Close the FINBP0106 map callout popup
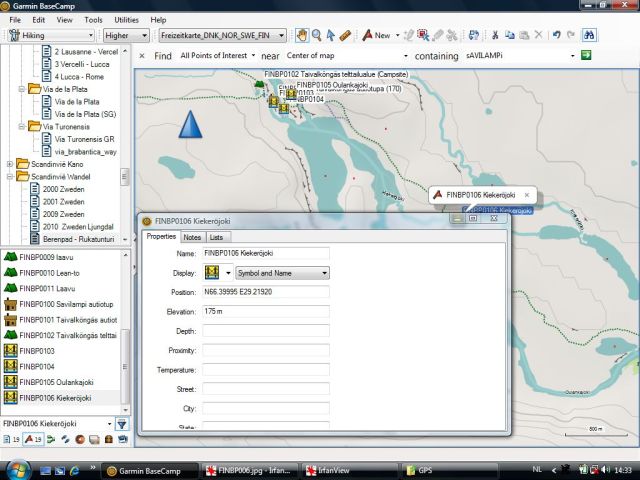 (526, 195)
